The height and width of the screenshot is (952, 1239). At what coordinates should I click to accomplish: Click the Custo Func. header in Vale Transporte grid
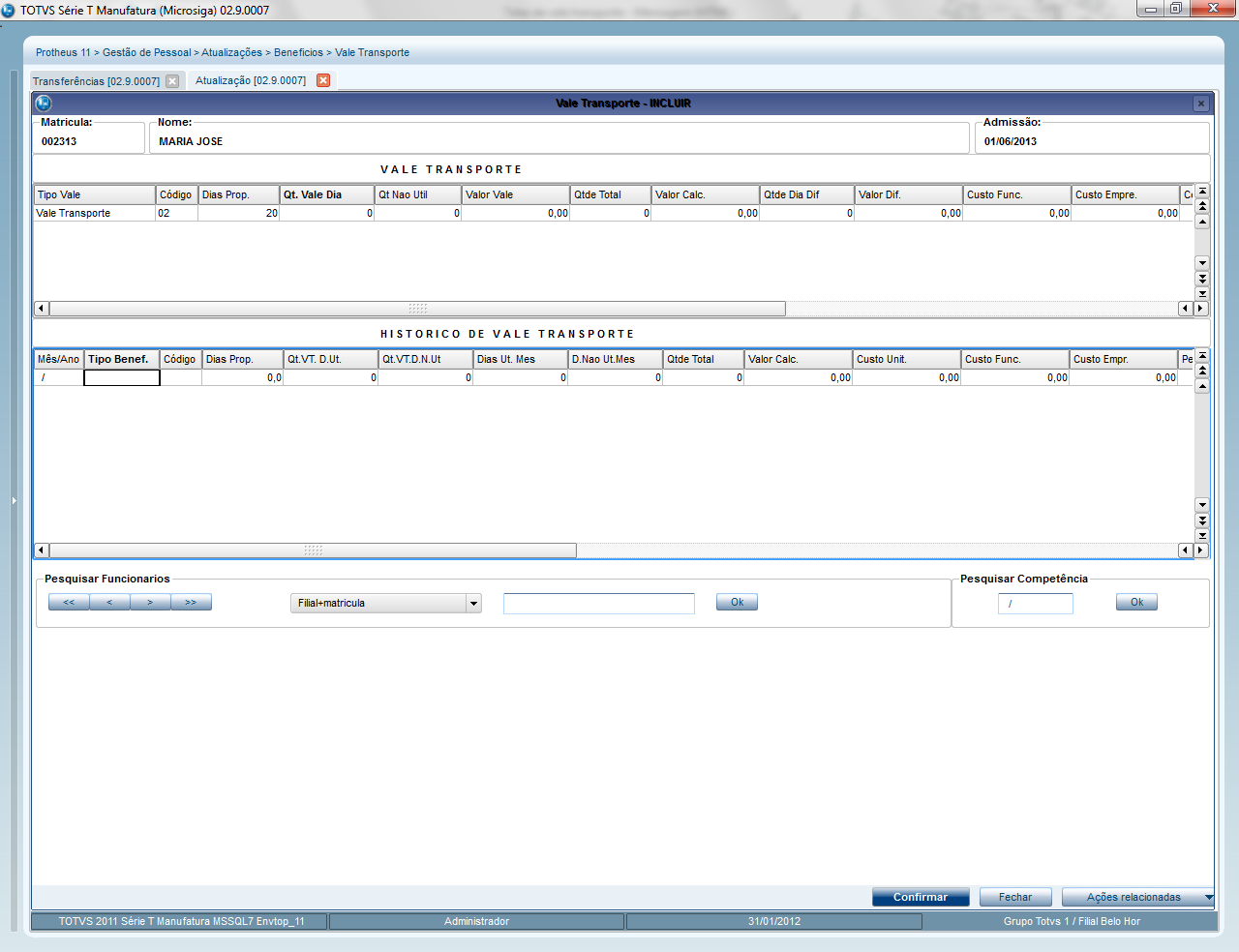coord(1017,194)
